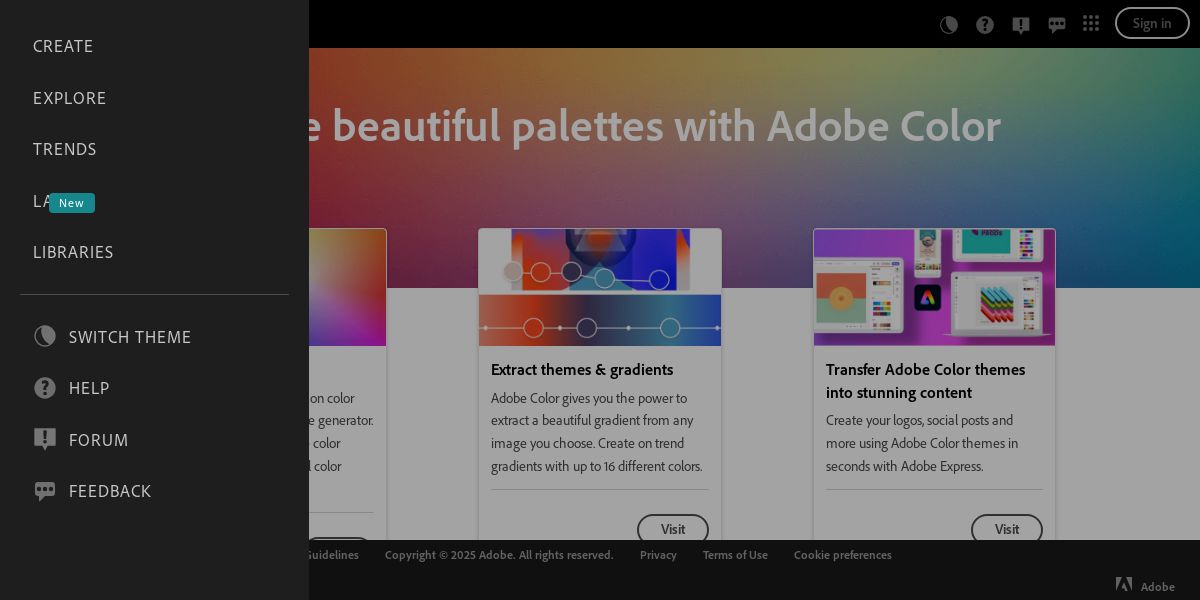Screen dimensions: 1200x600
Task: Open the Terms of Use link
Action: click(x=735, y=555)
